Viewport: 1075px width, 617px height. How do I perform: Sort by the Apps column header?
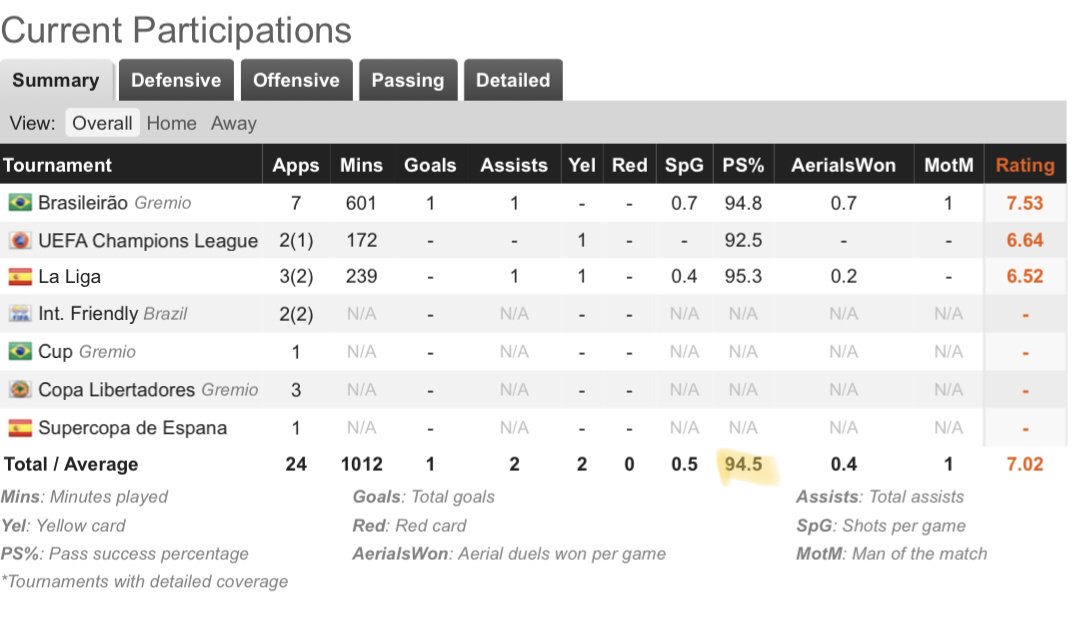tap(295, 165)
